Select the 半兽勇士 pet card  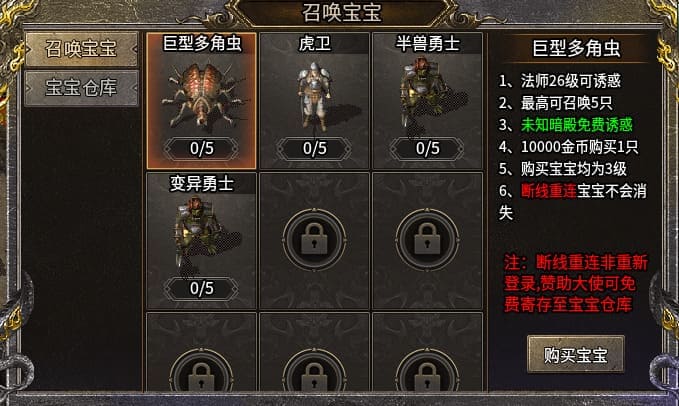tap(427, 100)
